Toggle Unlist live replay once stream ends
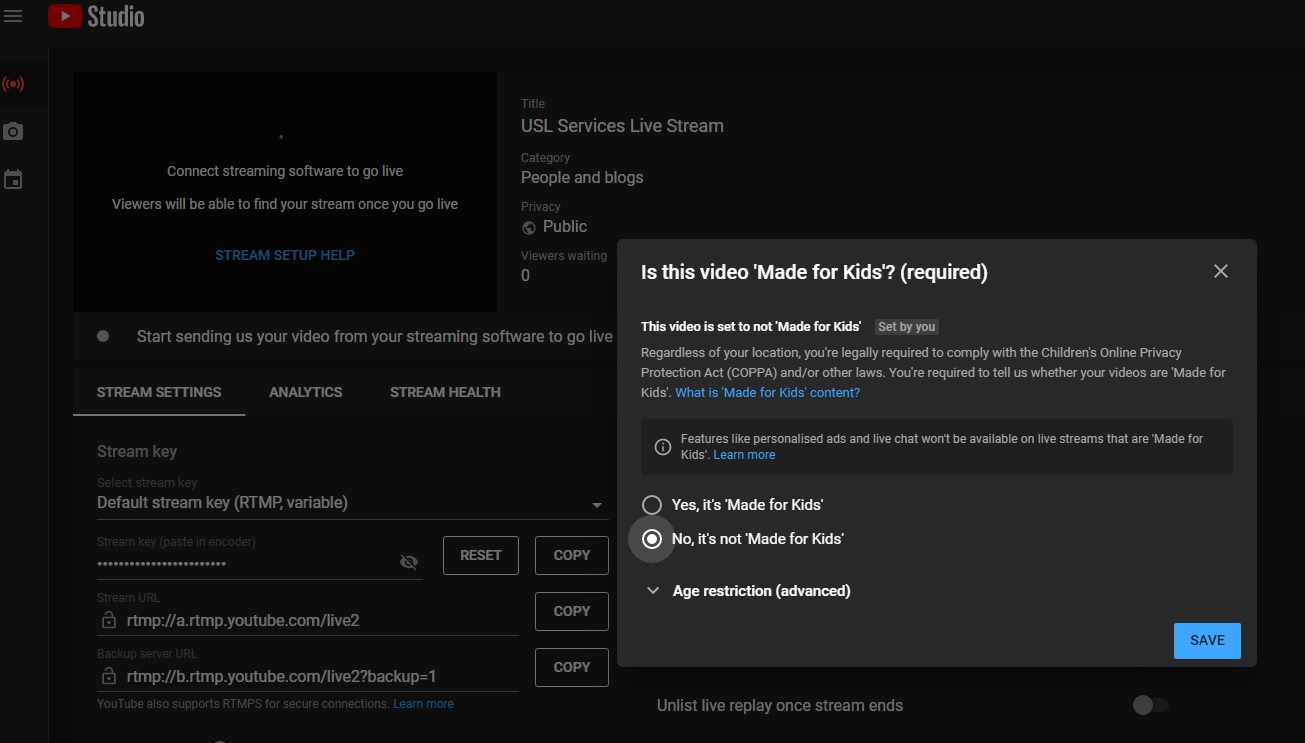Image resolution: width=1305 pixels, height=743 pixels. 1150,705
